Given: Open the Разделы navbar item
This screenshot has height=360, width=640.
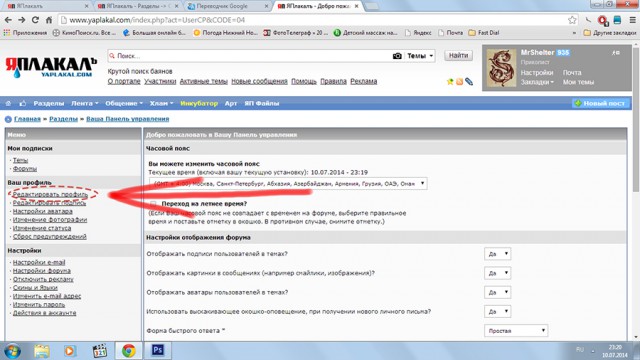Looking at the screenshot, I should coord(49,104).
